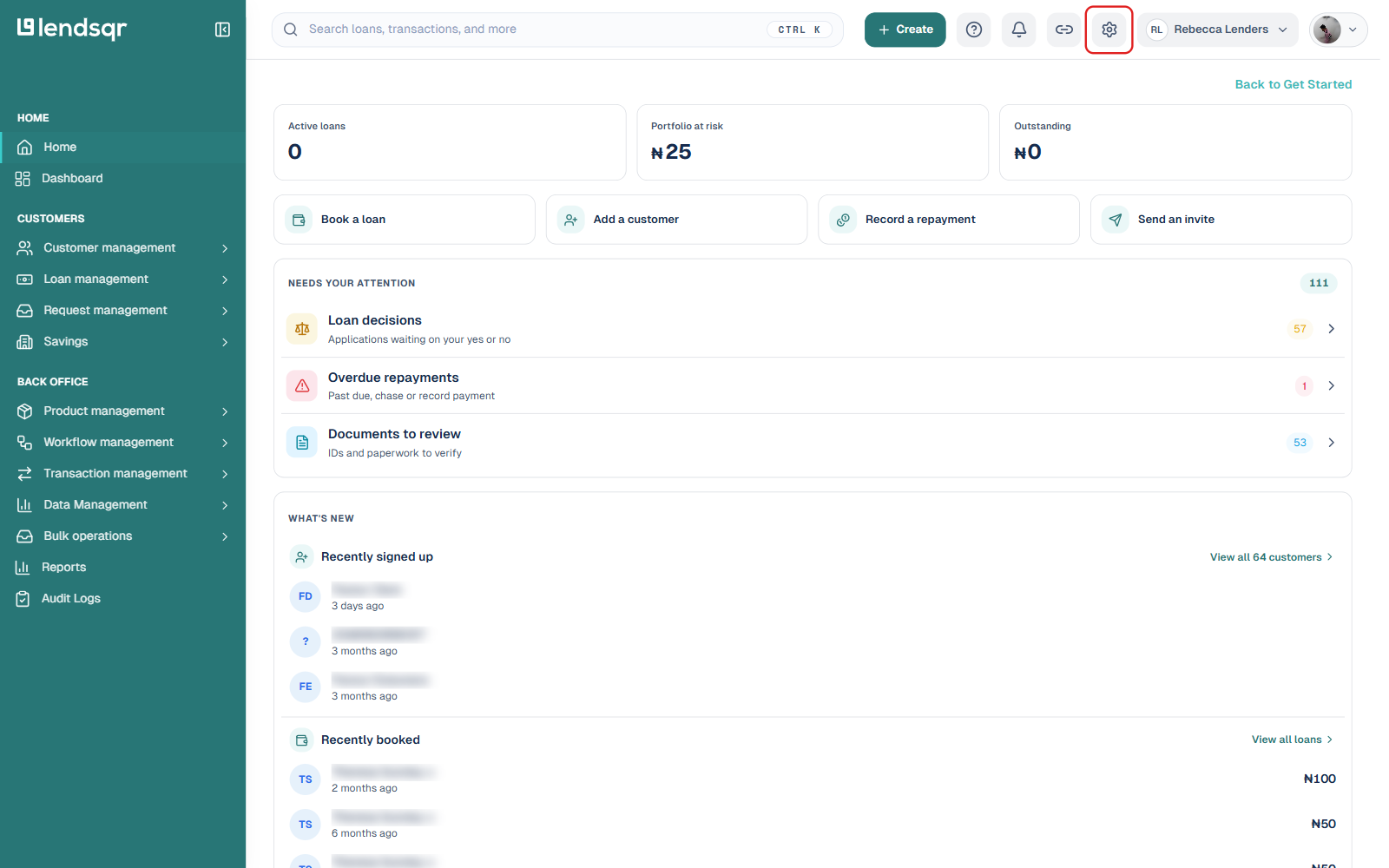Click the Data Management chart icon
The image size is (1389, 868).
[x=24, y=505]
